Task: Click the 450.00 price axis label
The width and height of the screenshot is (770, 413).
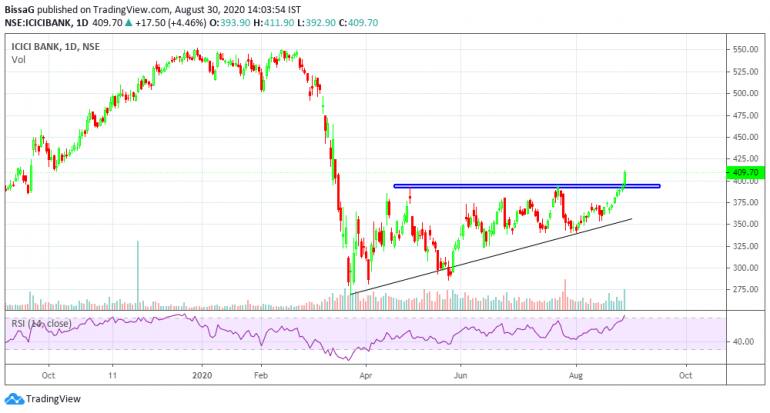Action: 745,137
